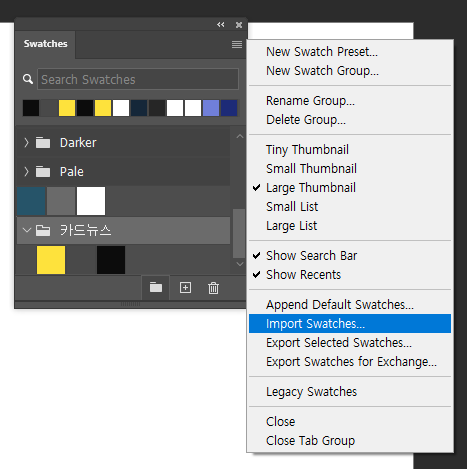Select Rename Group from the menu
Viewport: 467px width, 469px height.
pyautogui.click(x=310, y=101)
